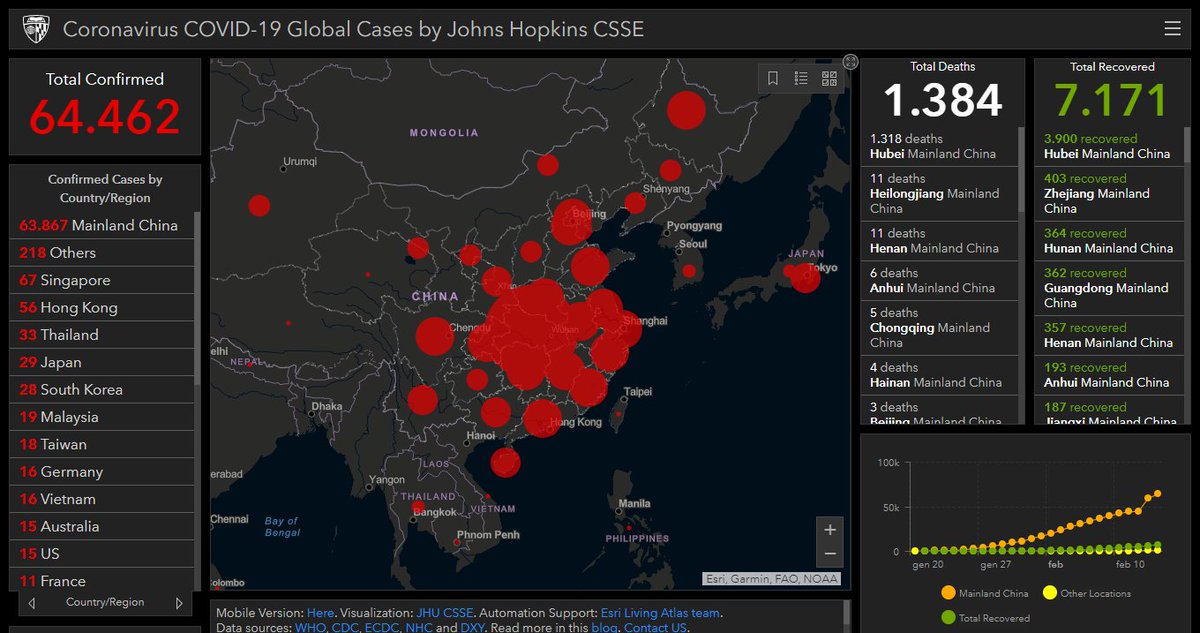Open the mobile version Here link
Screen dimensions: 1200x633
point(320,613)
